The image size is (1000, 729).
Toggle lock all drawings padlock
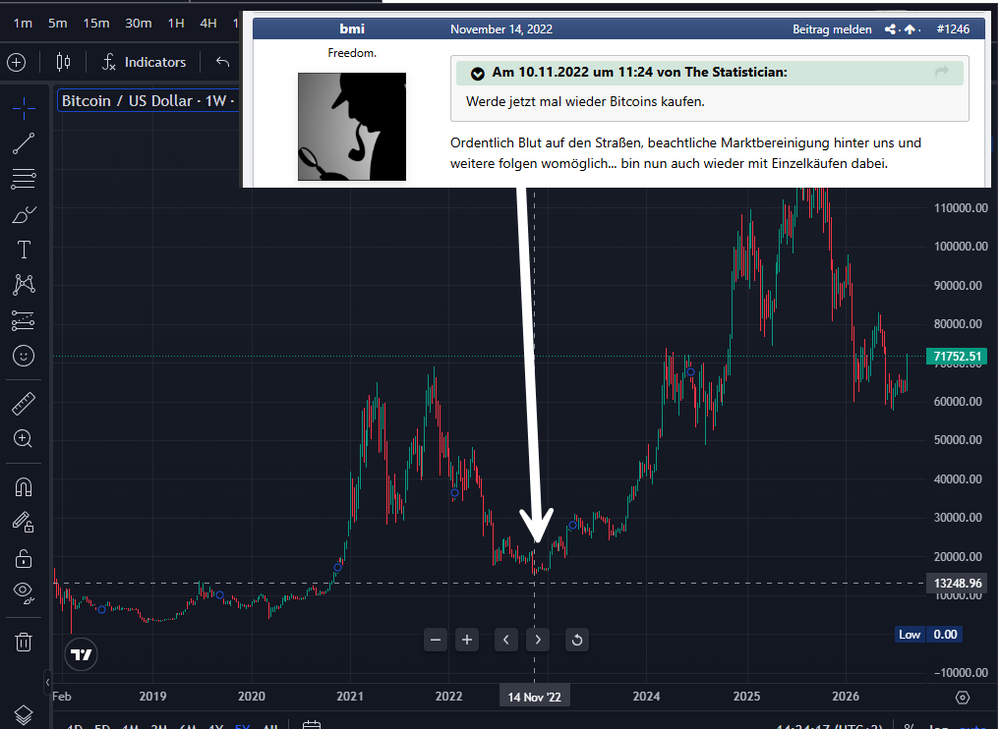24,559
